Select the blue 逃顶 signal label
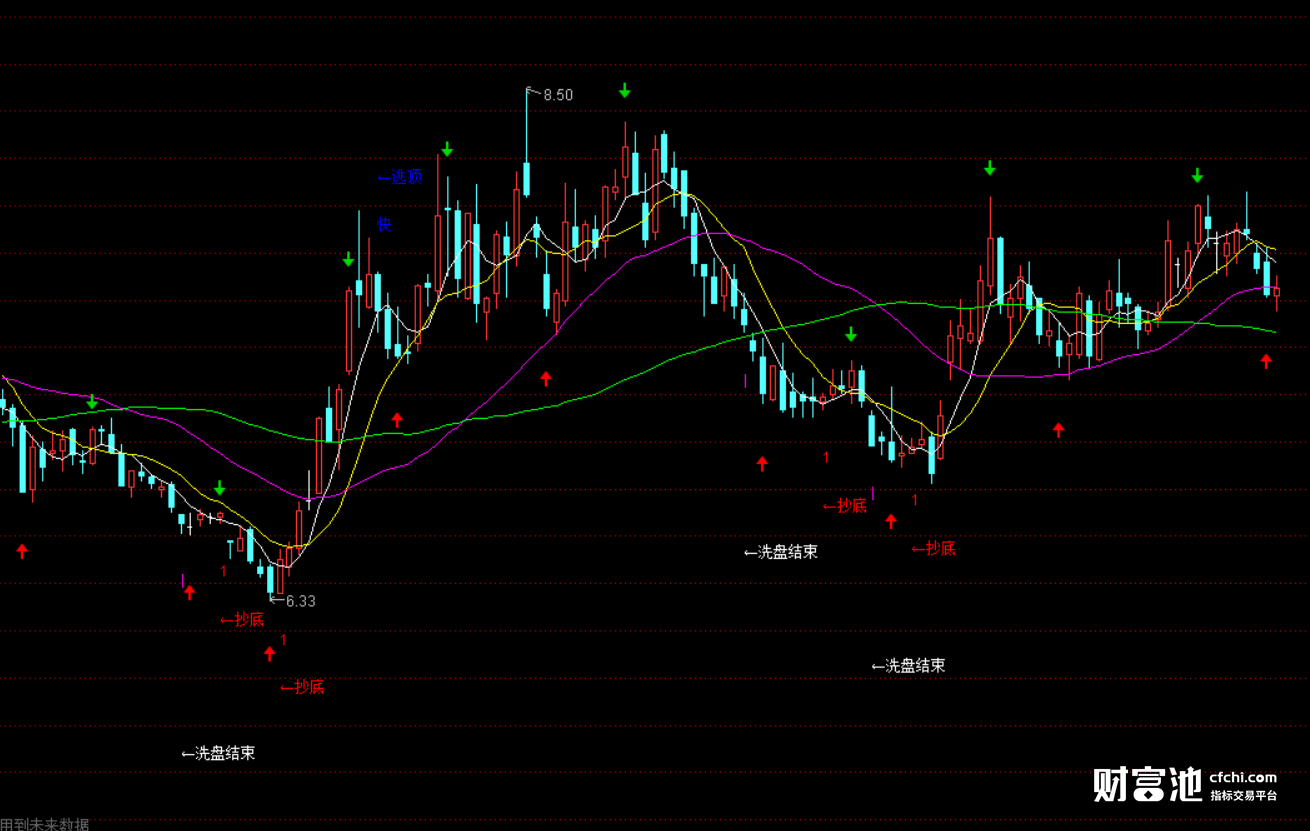Viewport: 1310px width, 831px height. pyautogui.click(x=400, y=177)
